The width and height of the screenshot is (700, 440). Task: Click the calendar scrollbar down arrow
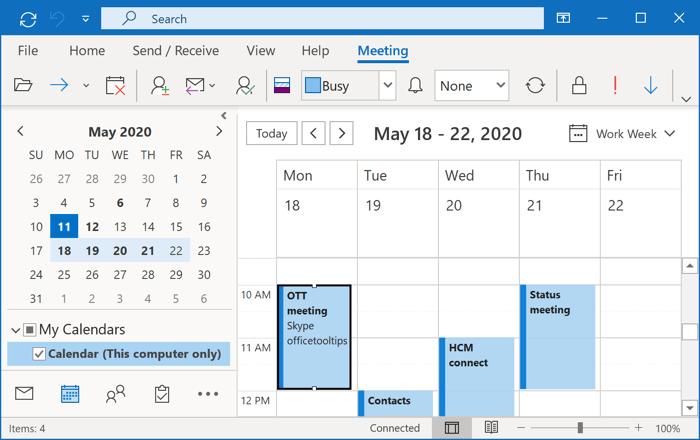(690, 407)
